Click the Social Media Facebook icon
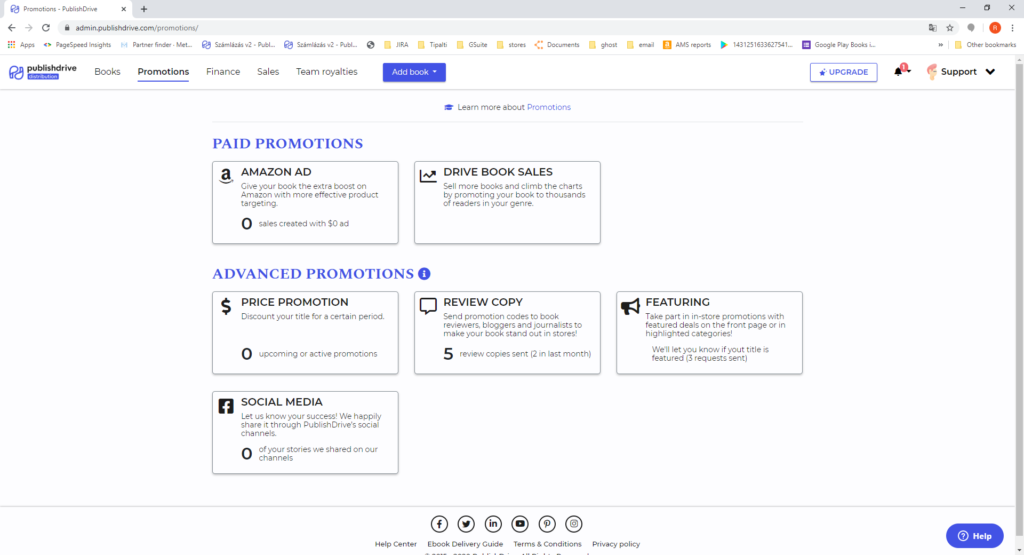Viewport: 1024px width, 555px height. pyautogui.click(x=226, y=406)
